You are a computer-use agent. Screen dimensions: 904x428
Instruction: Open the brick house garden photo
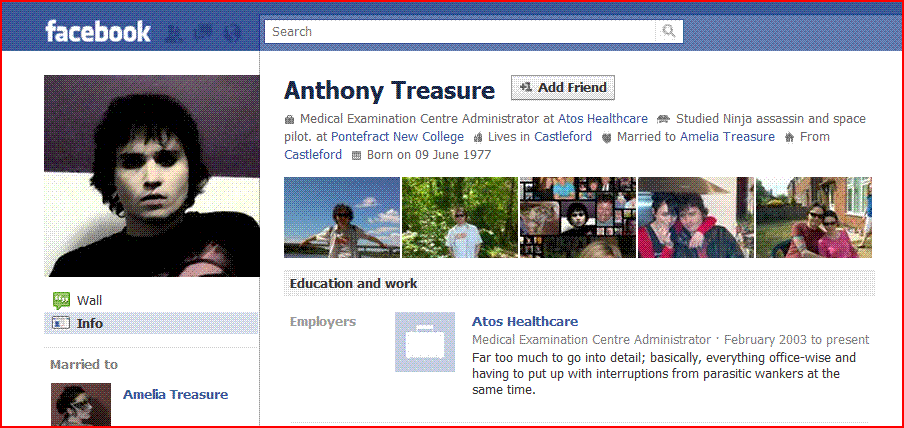(x=813, y=217)
